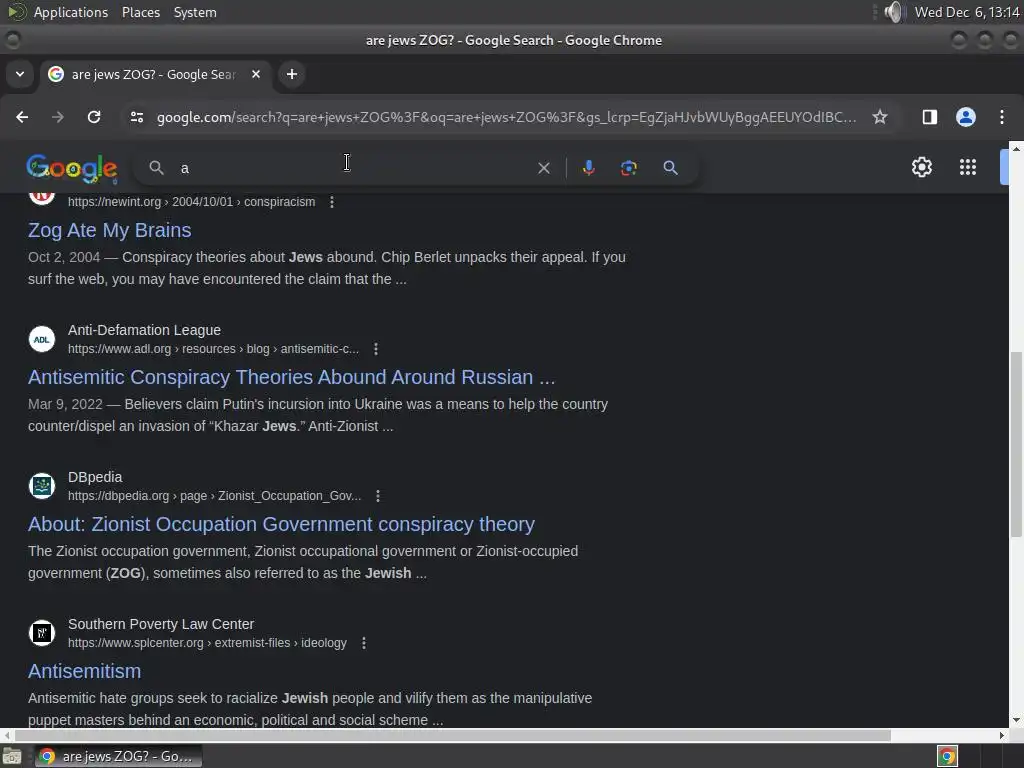Open a new browser tab

[292, 74]
